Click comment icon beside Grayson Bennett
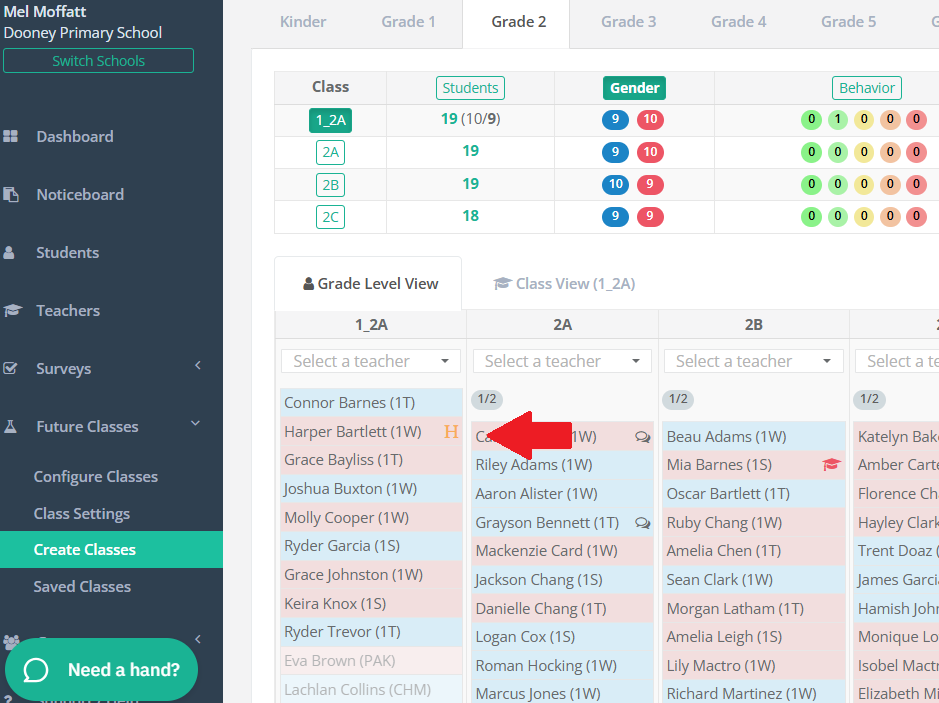This screenshot has height=703, width=939. (643, 523)
